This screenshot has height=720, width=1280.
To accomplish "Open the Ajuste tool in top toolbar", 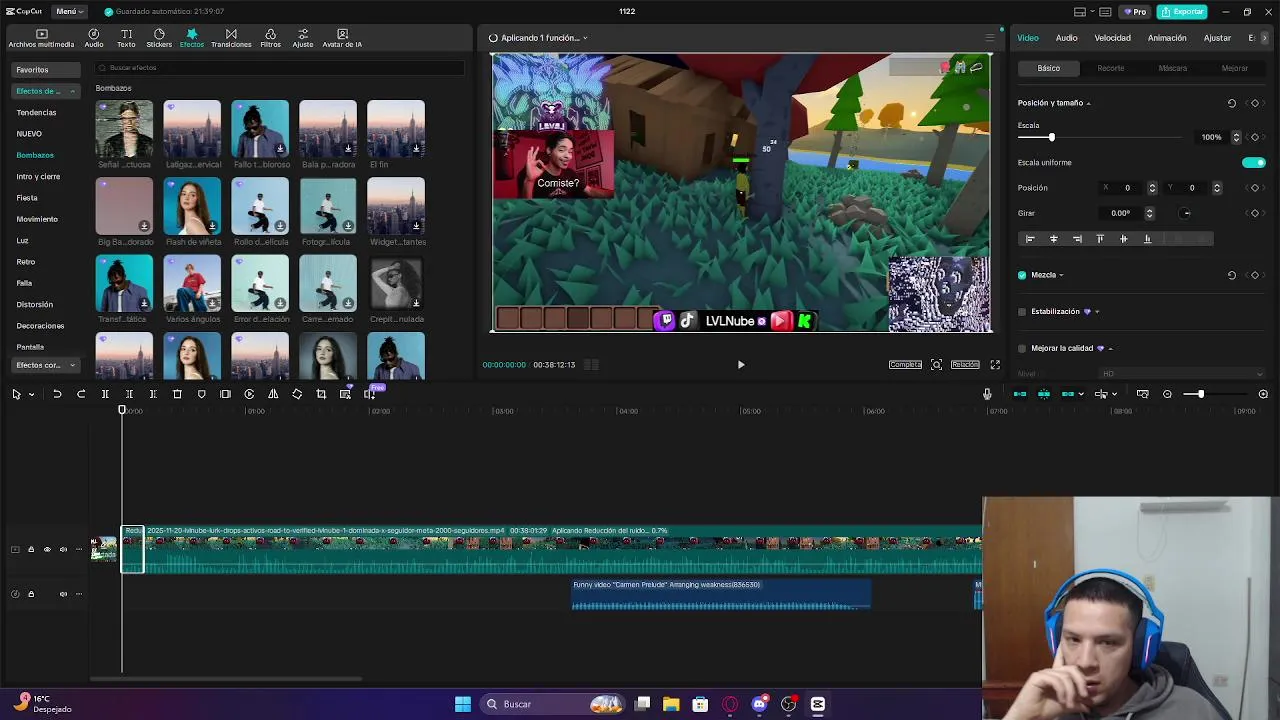I will pos(303,38).
